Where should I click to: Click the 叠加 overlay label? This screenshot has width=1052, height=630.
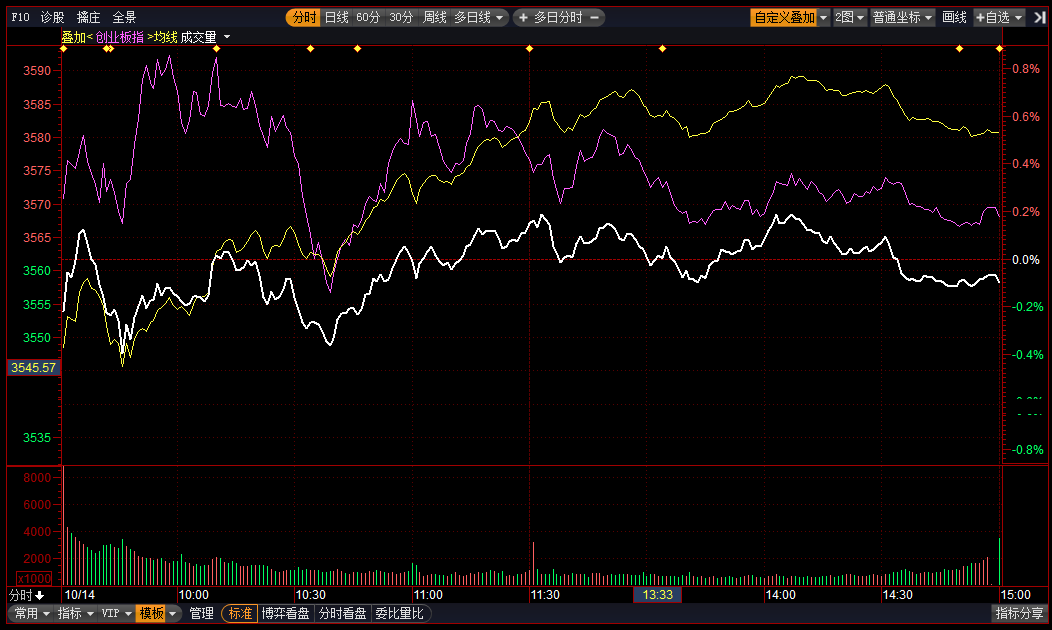(73, 38)
